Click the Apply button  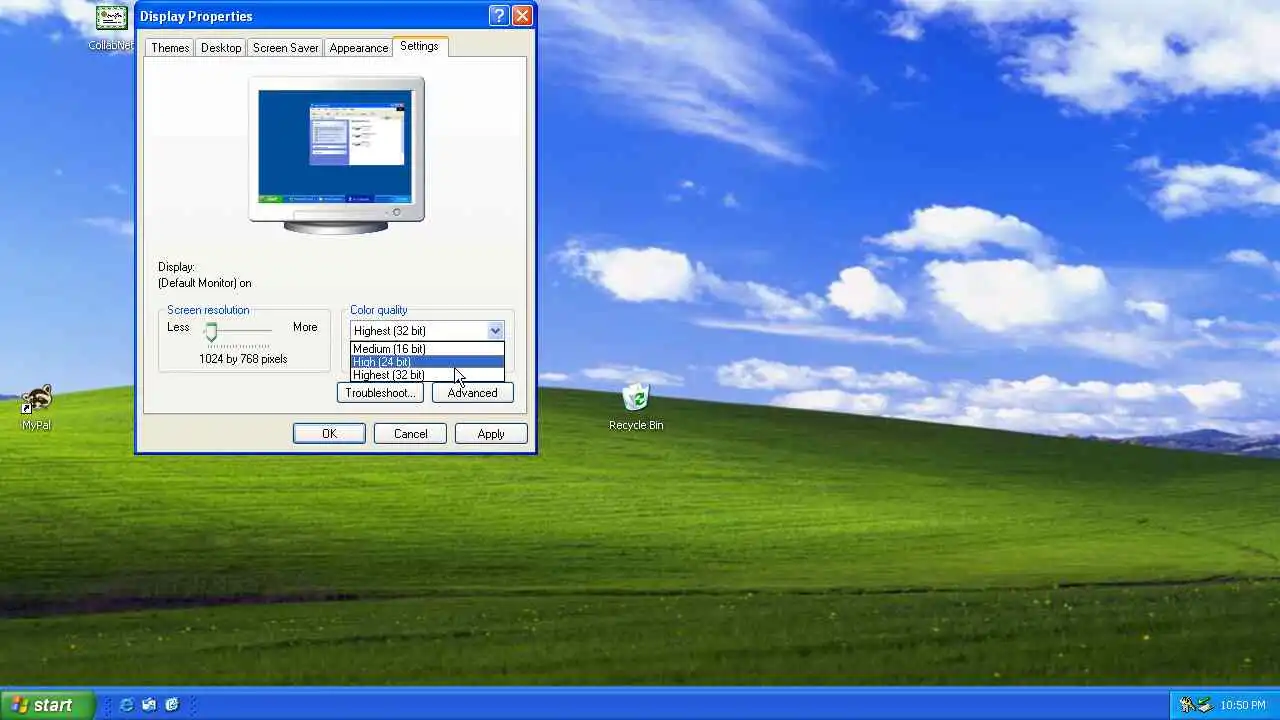coord(491,434)
